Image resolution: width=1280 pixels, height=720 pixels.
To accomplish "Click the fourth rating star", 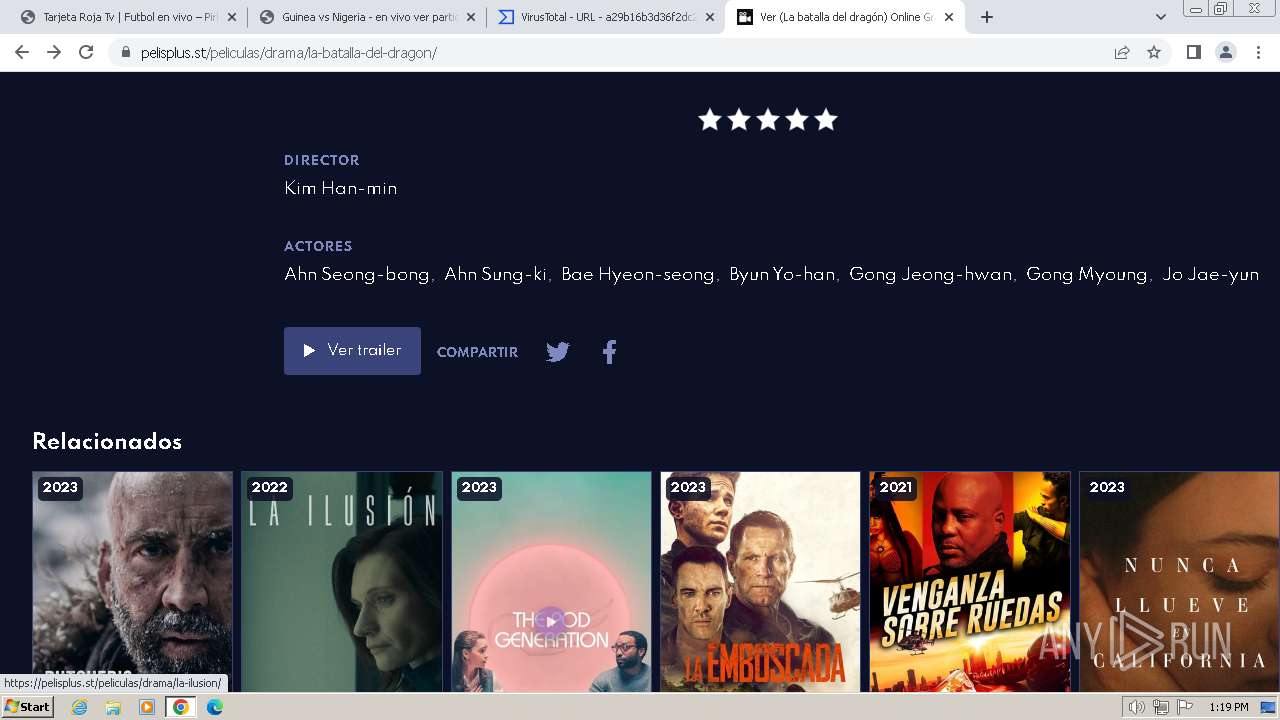I will point(797,120).
